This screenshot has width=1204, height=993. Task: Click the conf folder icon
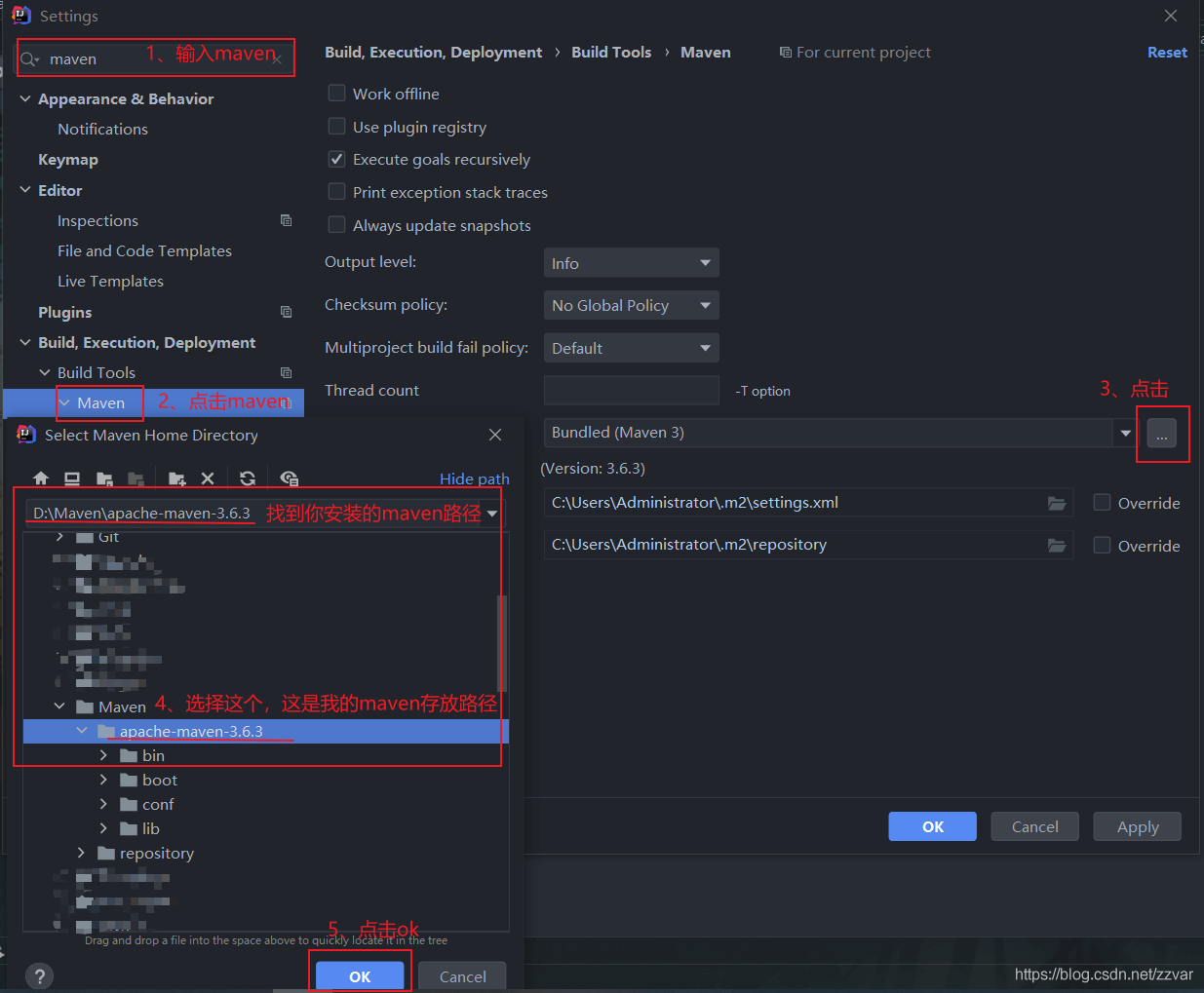pos(129,804)
